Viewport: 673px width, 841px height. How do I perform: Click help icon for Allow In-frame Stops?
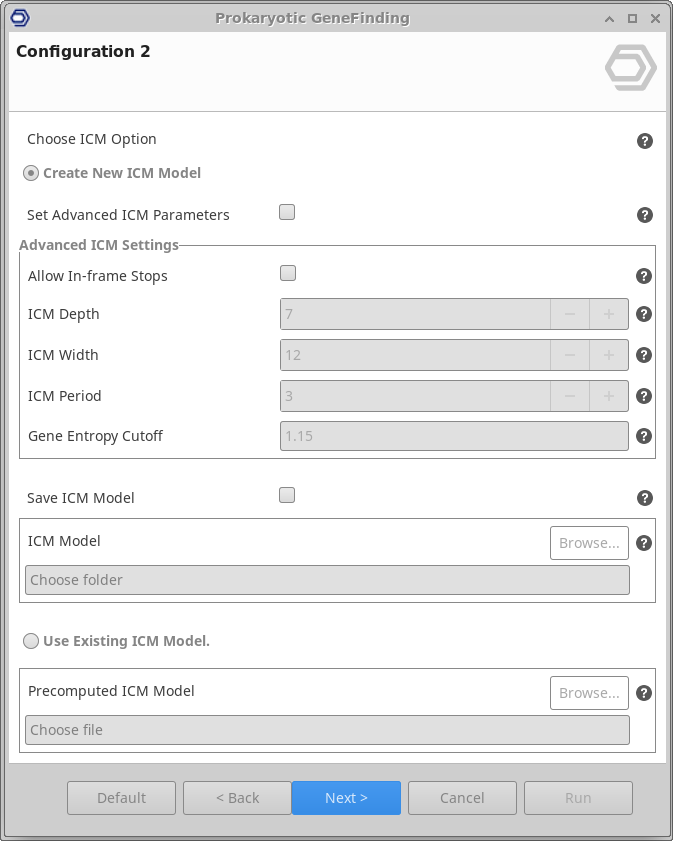coord(644,277)
